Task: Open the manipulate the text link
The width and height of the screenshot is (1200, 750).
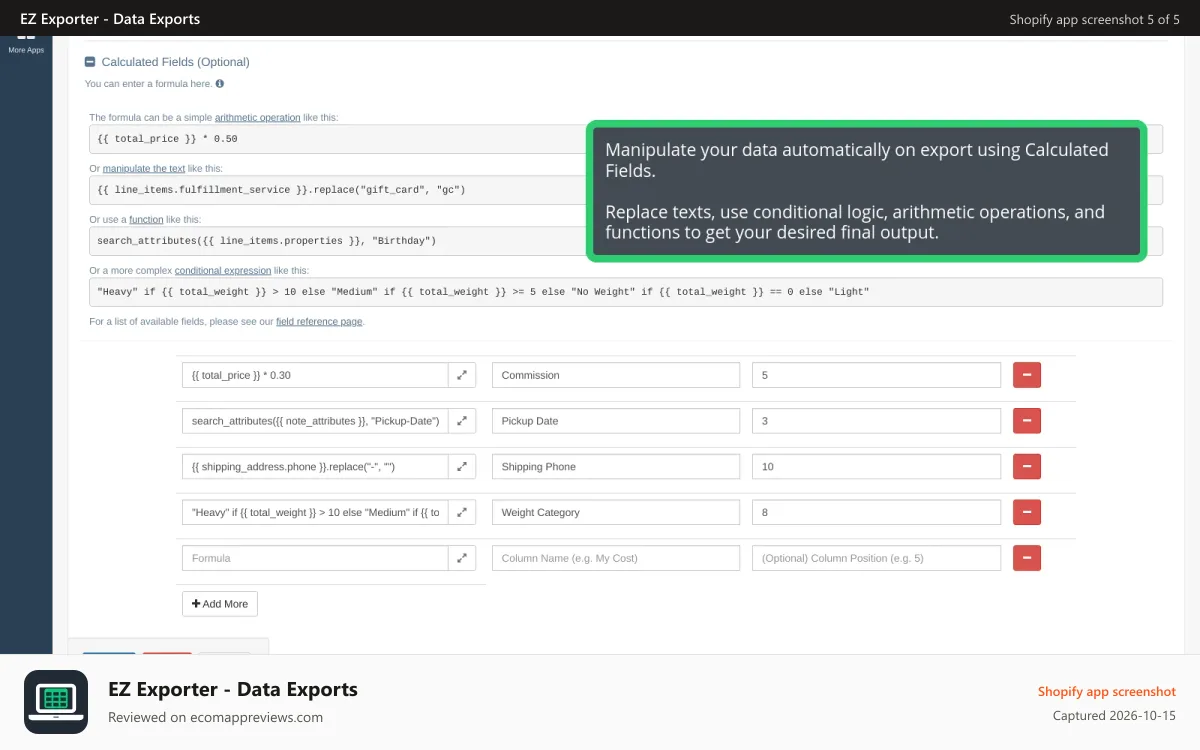Action: (143, 169)
